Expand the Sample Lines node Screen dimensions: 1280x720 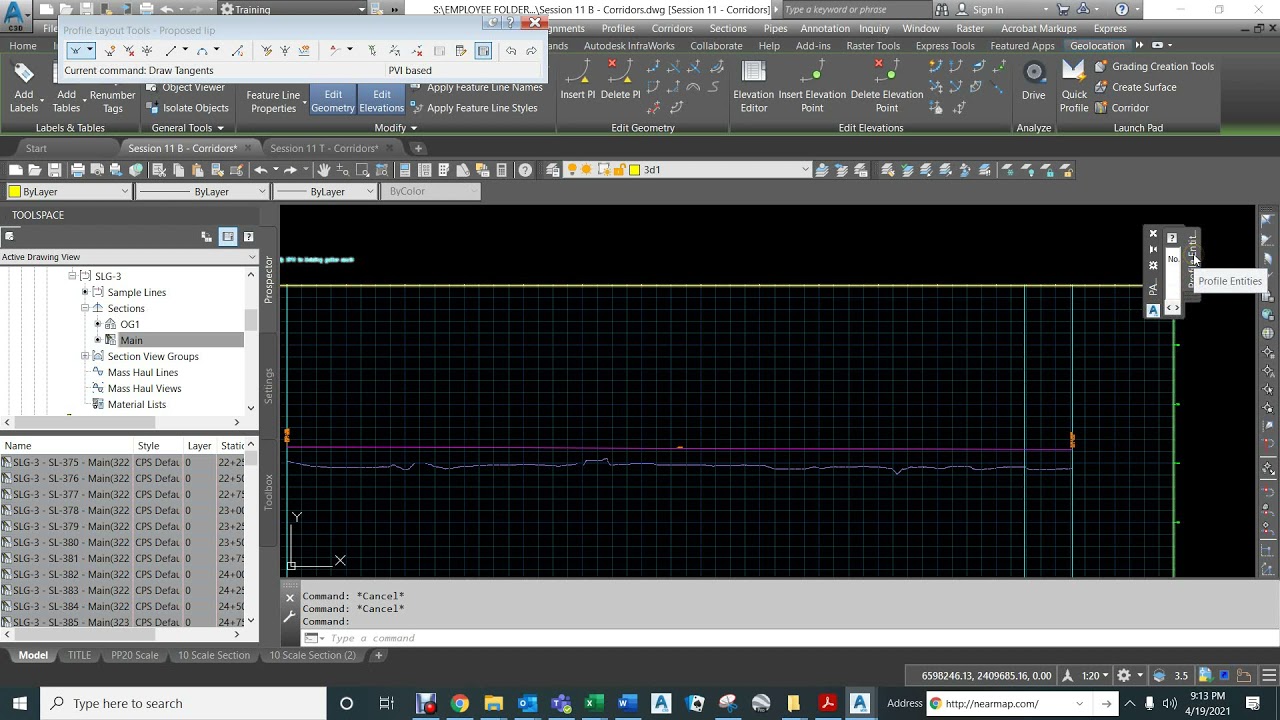[85, 292]
